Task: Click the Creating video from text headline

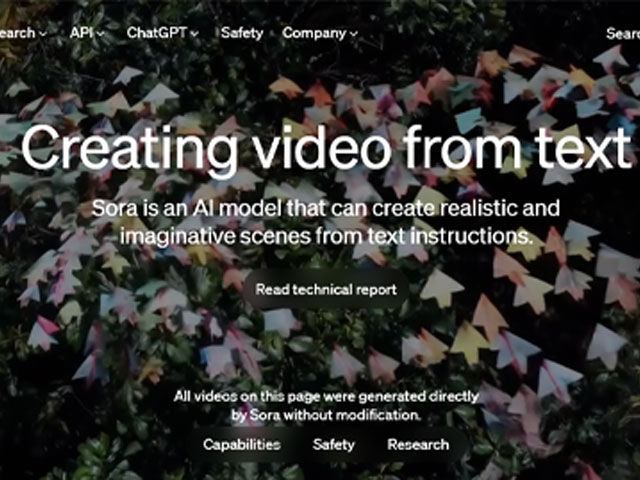Action: (x=326, y=147)
